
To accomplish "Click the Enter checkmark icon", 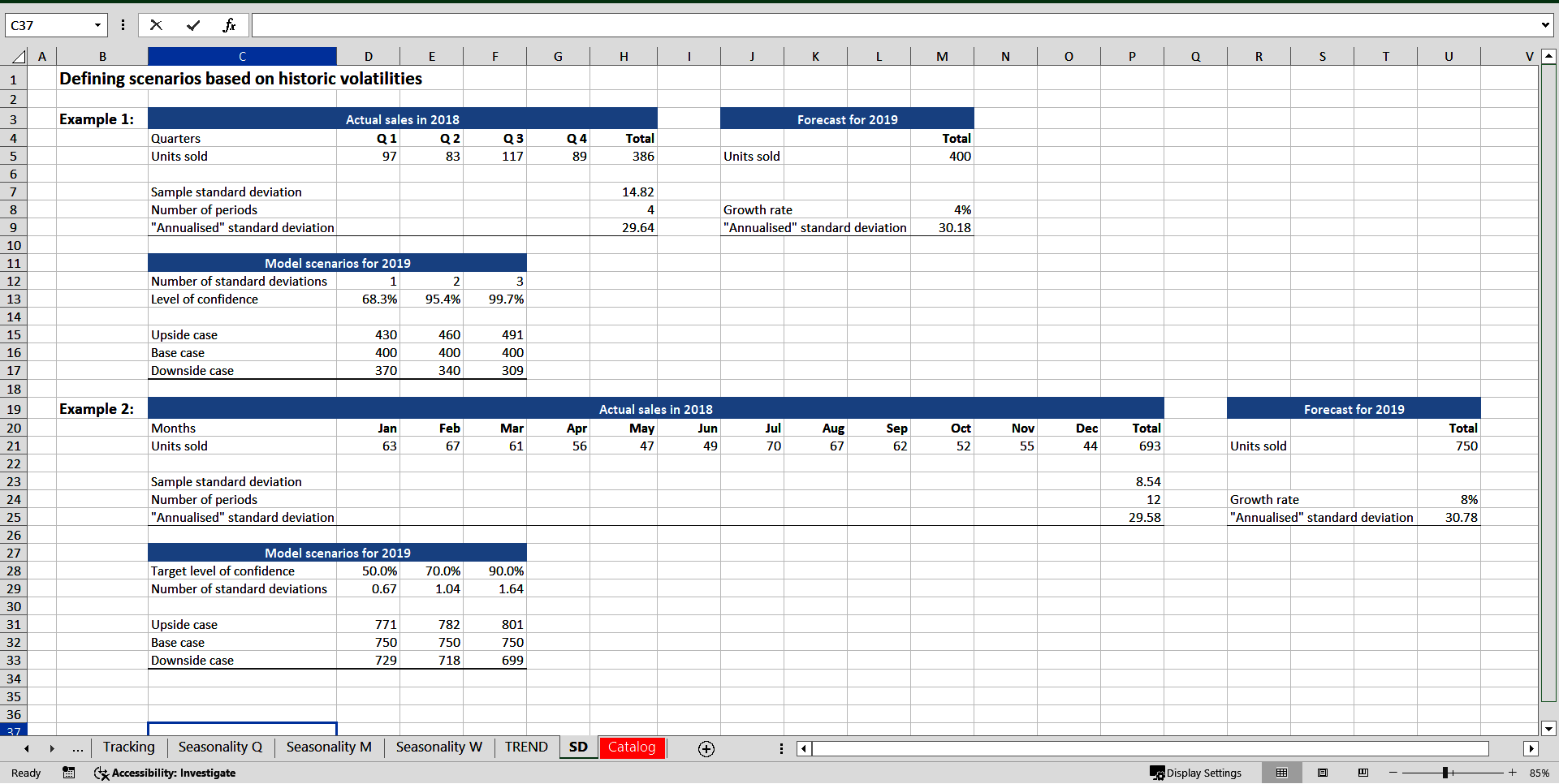I will pyautogui.click(x=192, y=25).
